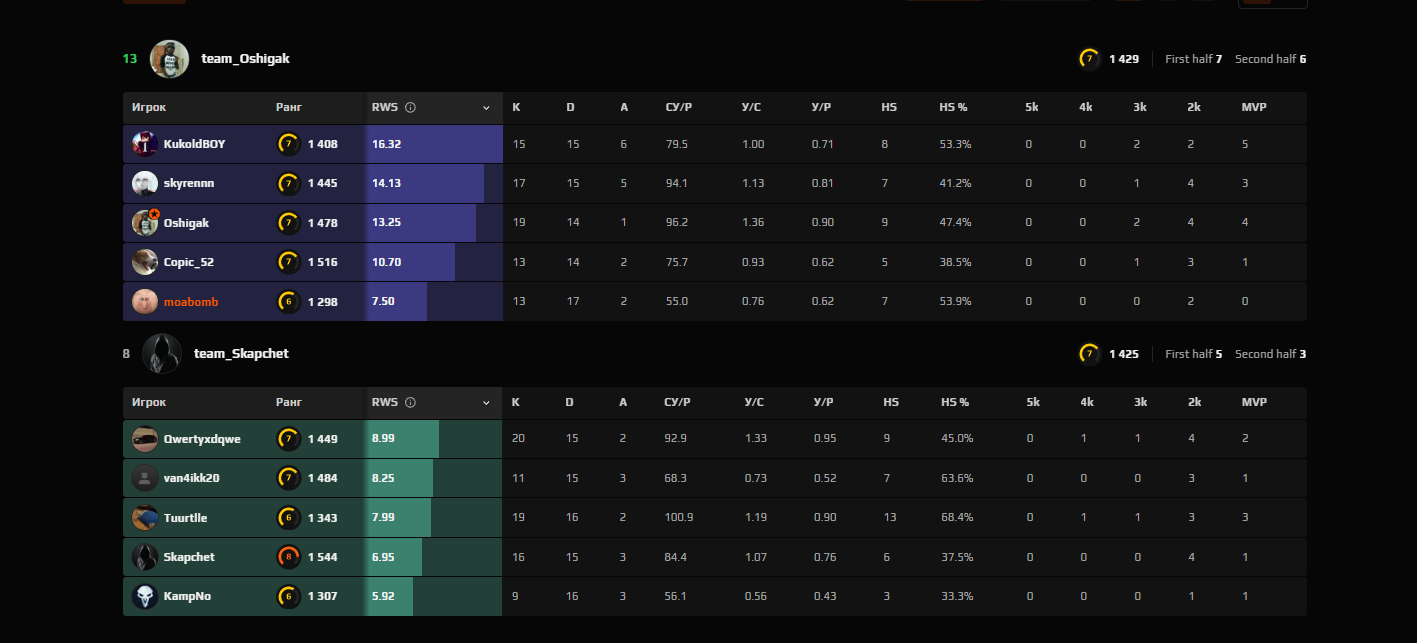Click RWS info icon in team_Skapchet table

(x=410, y=402)
